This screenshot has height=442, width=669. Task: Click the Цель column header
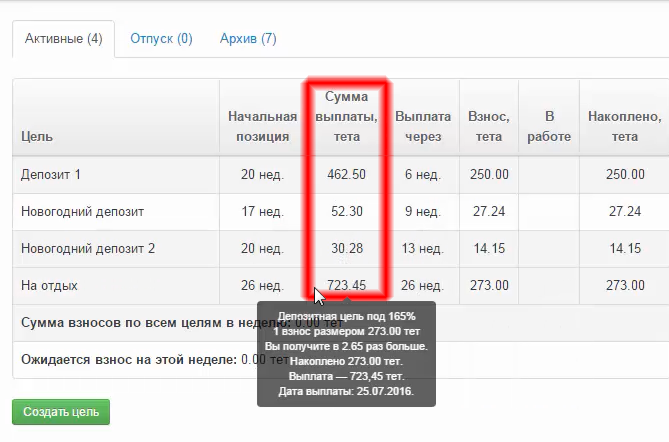(x=37, y=136)
